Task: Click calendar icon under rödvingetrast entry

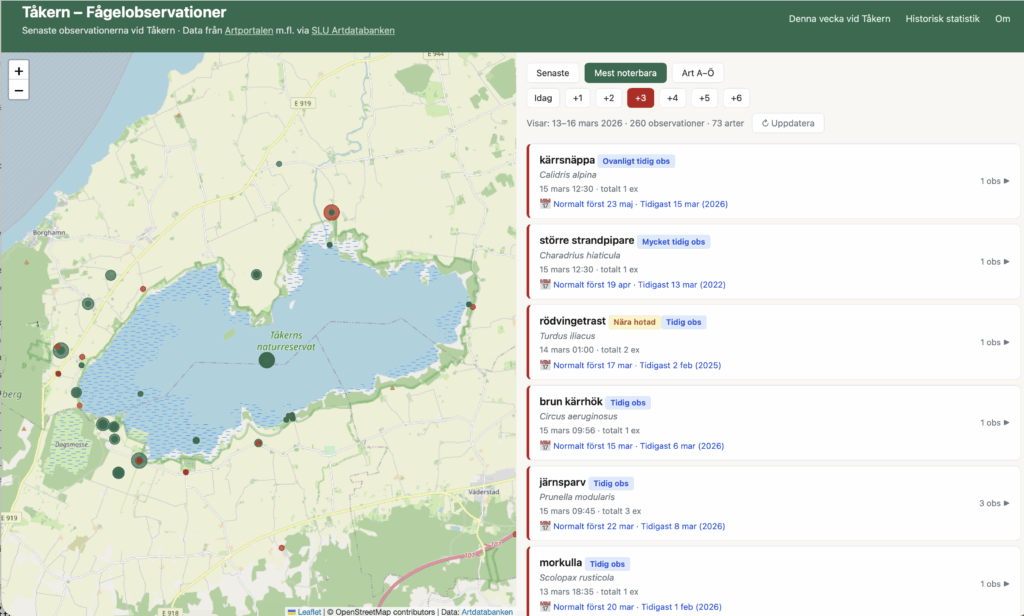Action: (x=545, y=365)
